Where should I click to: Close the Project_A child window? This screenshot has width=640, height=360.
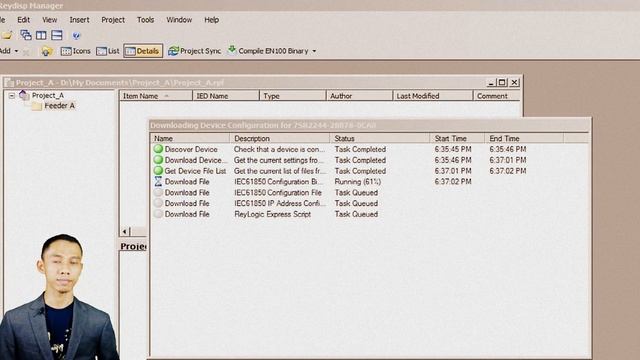click(514, 82)
